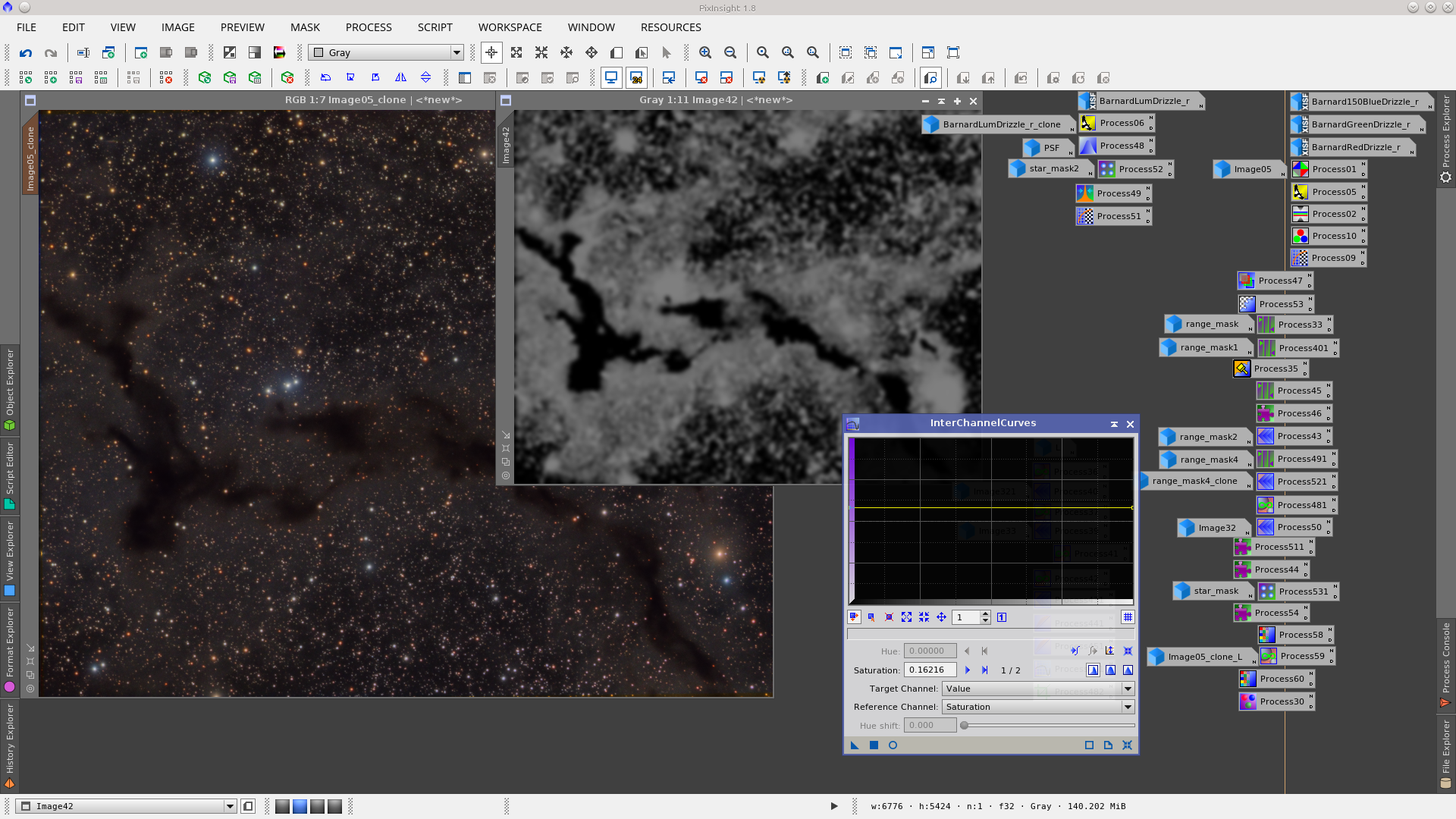Click the range_mask image icon
Image resolution: width=1456 pixels, height=819 pixels.
click(x=1174, y=325)
